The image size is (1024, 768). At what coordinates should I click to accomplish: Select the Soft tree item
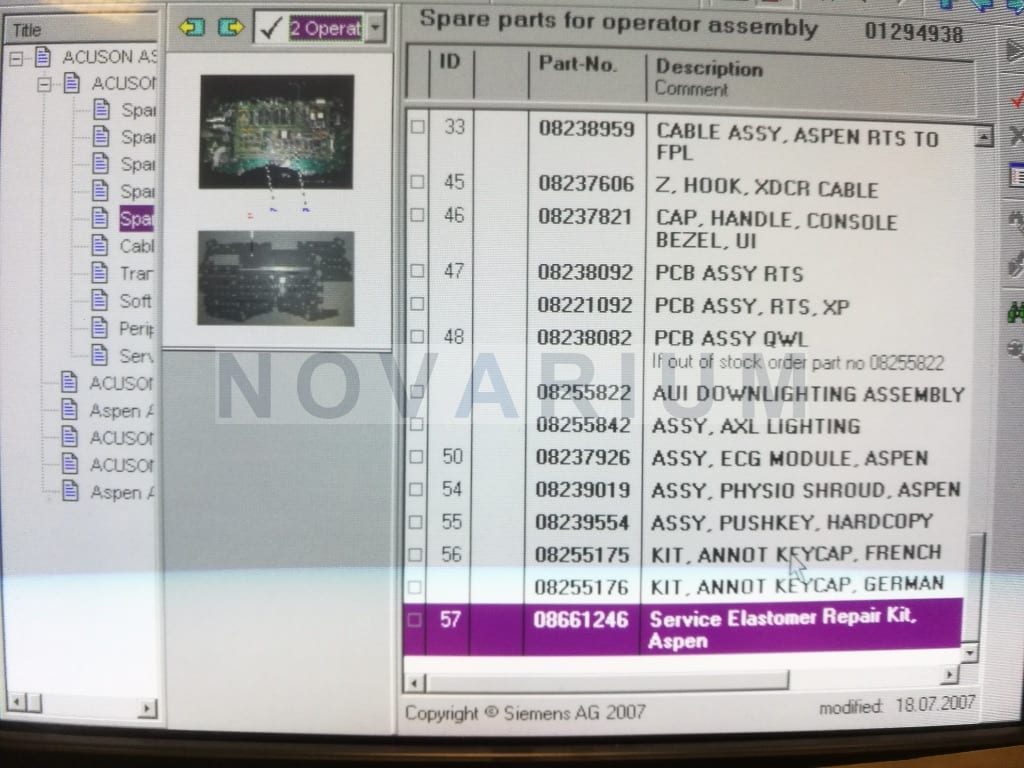tap(136, 301)
